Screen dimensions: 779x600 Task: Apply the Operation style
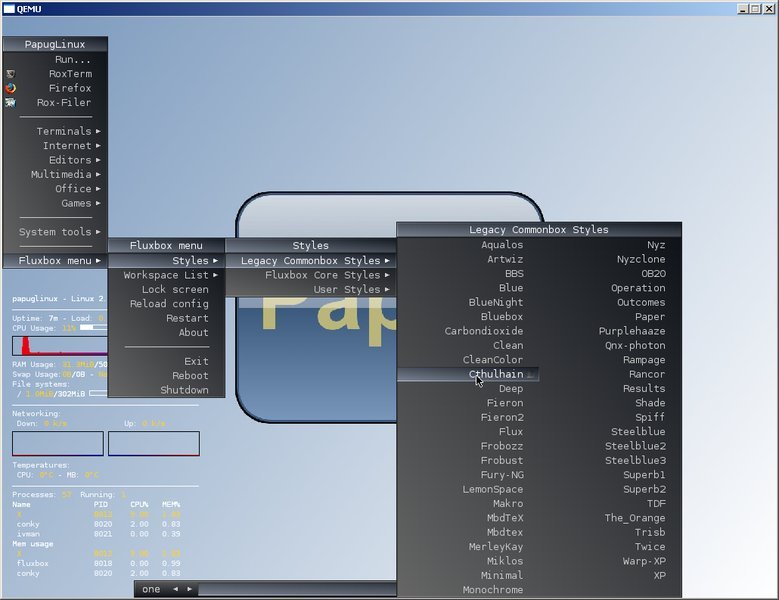[x=610, y=288]
